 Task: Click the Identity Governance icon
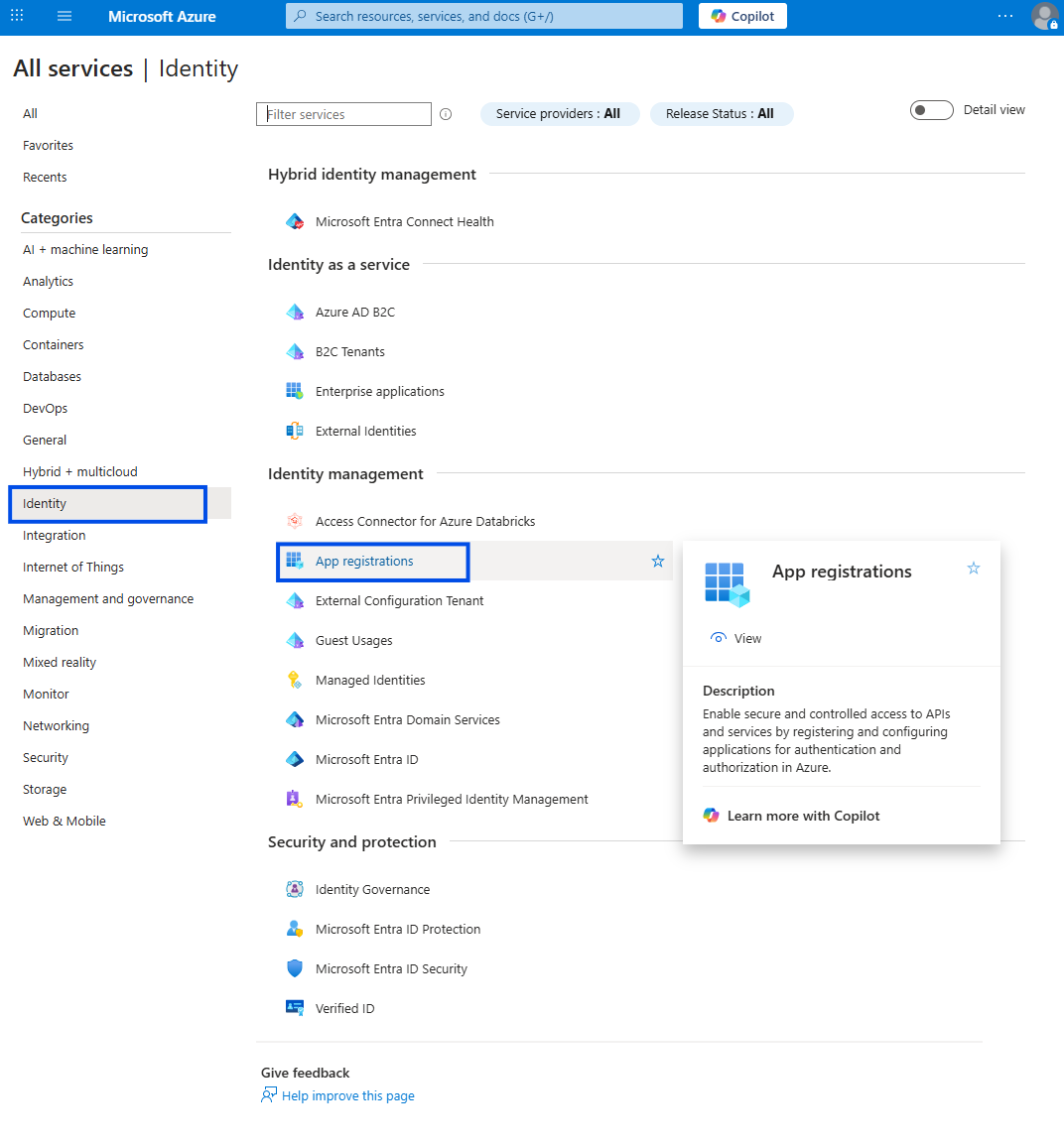coord(294,889)
